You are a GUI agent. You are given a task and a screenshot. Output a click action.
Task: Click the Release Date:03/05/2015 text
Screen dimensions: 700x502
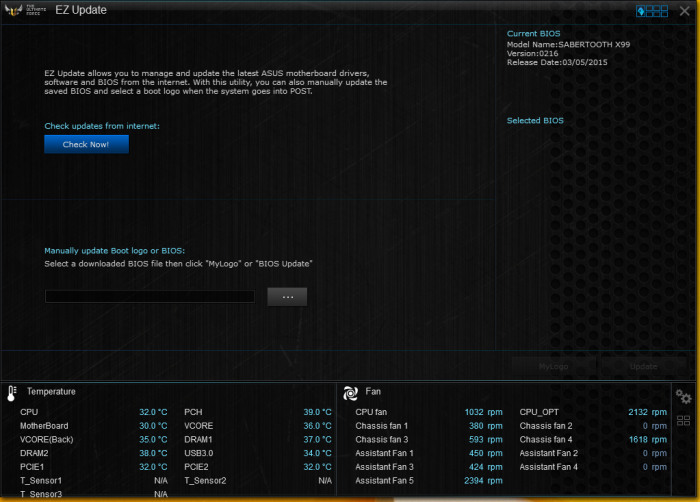(x=557, y=63)
